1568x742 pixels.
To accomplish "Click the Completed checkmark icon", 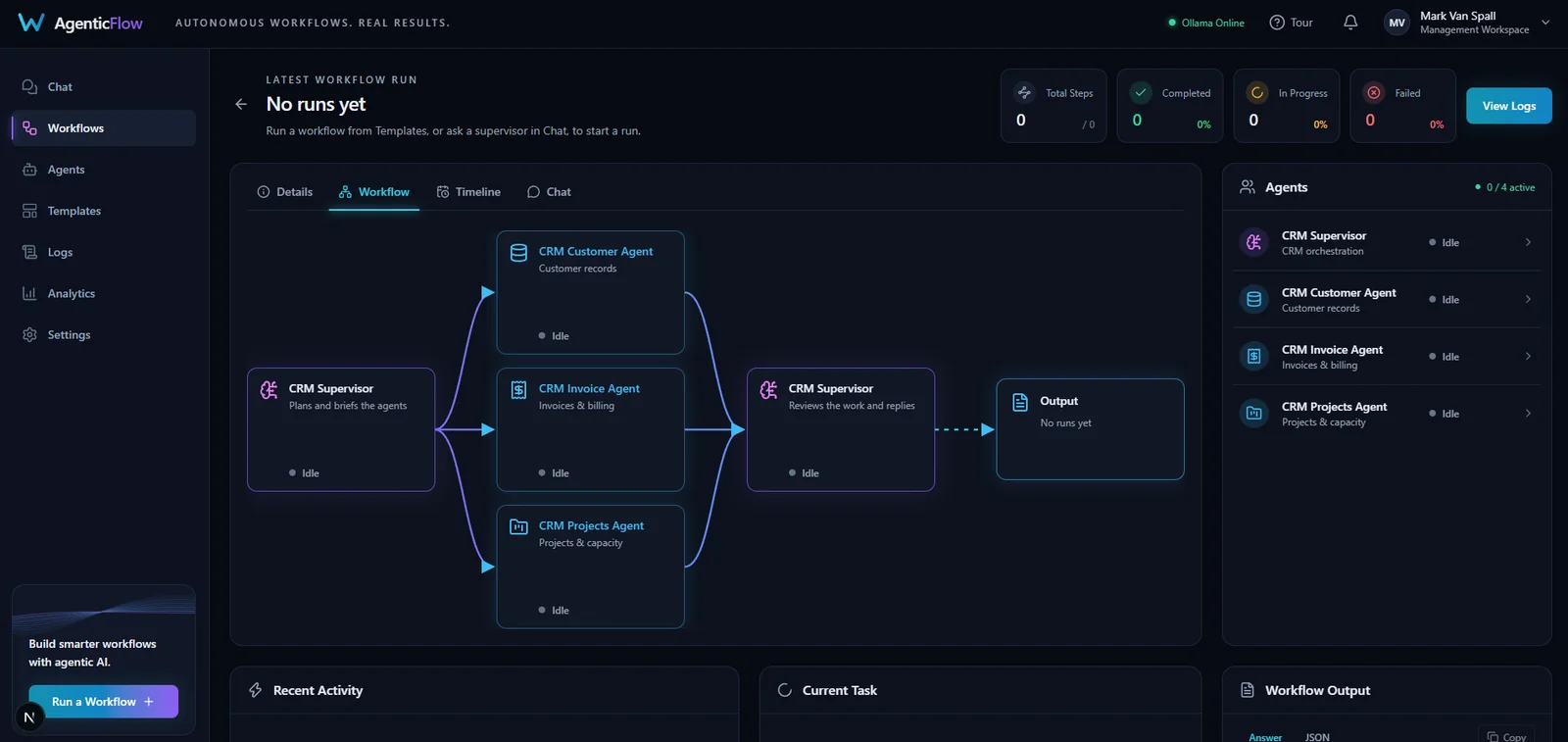I will pos(1141,92).
